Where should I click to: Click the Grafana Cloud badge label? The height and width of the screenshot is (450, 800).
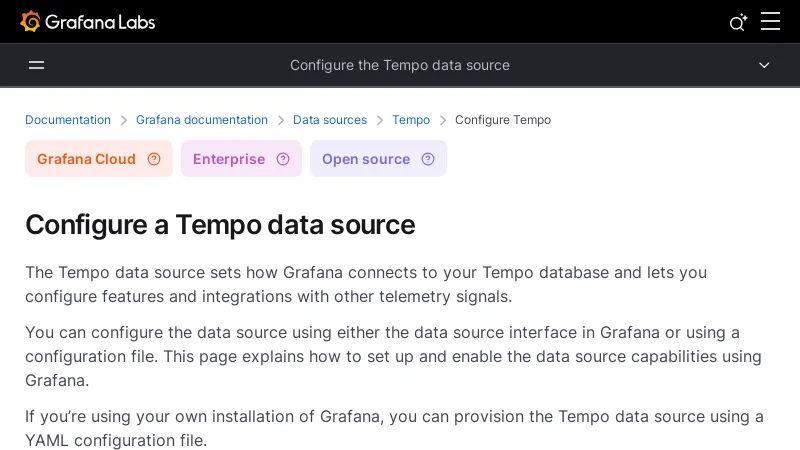pyautogui.click(x=86, y=159)
